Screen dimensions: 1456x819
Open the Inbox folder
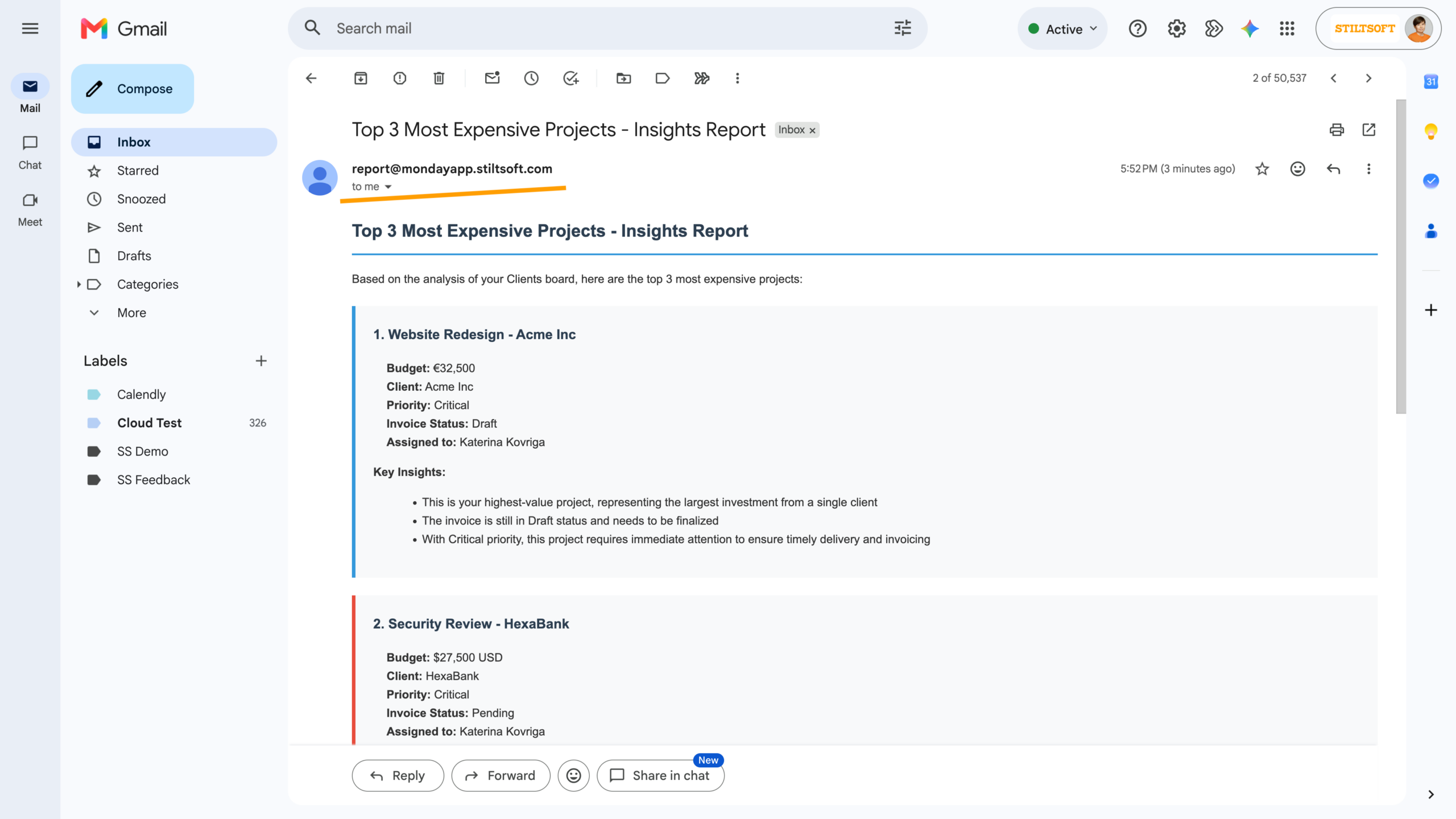[x=174, y=142]
